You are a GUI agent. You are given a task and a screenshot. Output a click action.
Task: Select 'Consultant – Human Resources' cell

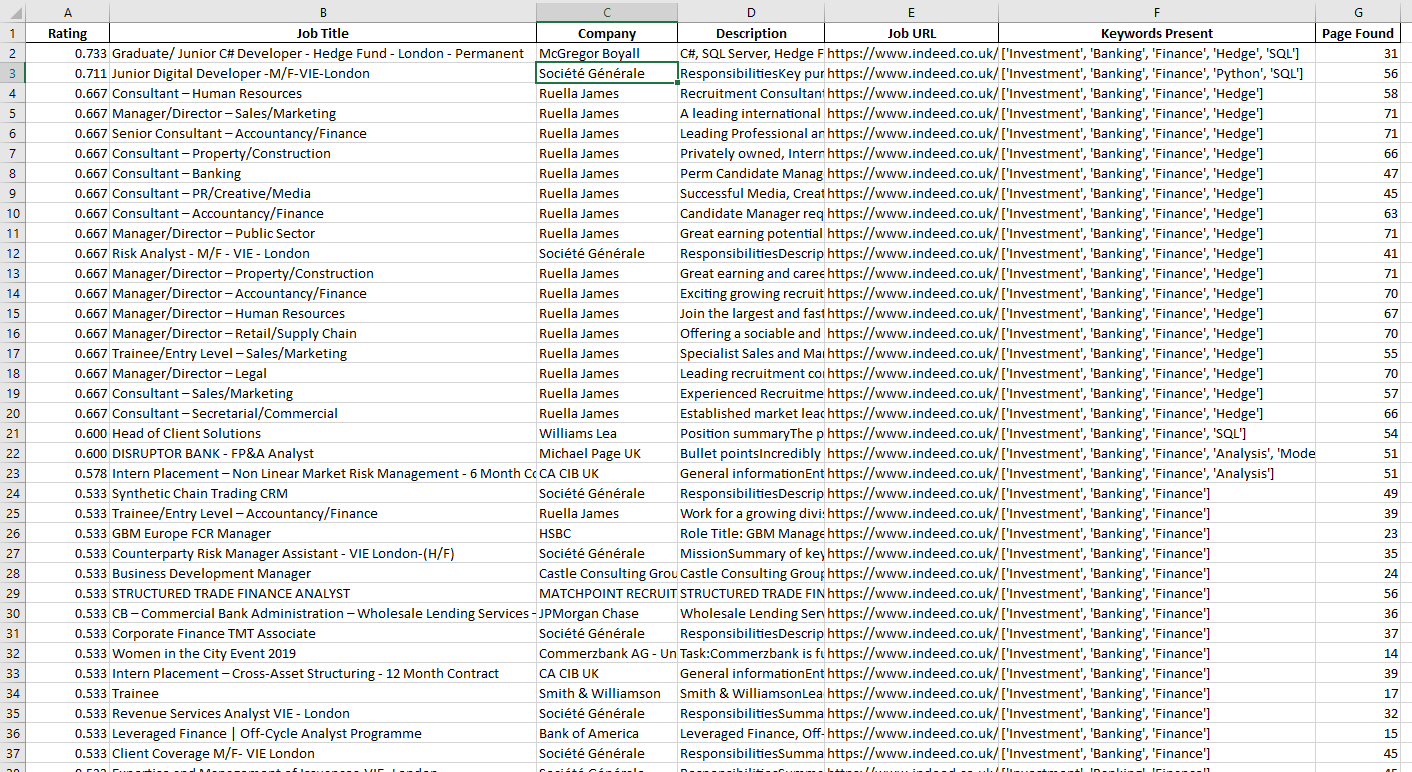coord(323,93)
